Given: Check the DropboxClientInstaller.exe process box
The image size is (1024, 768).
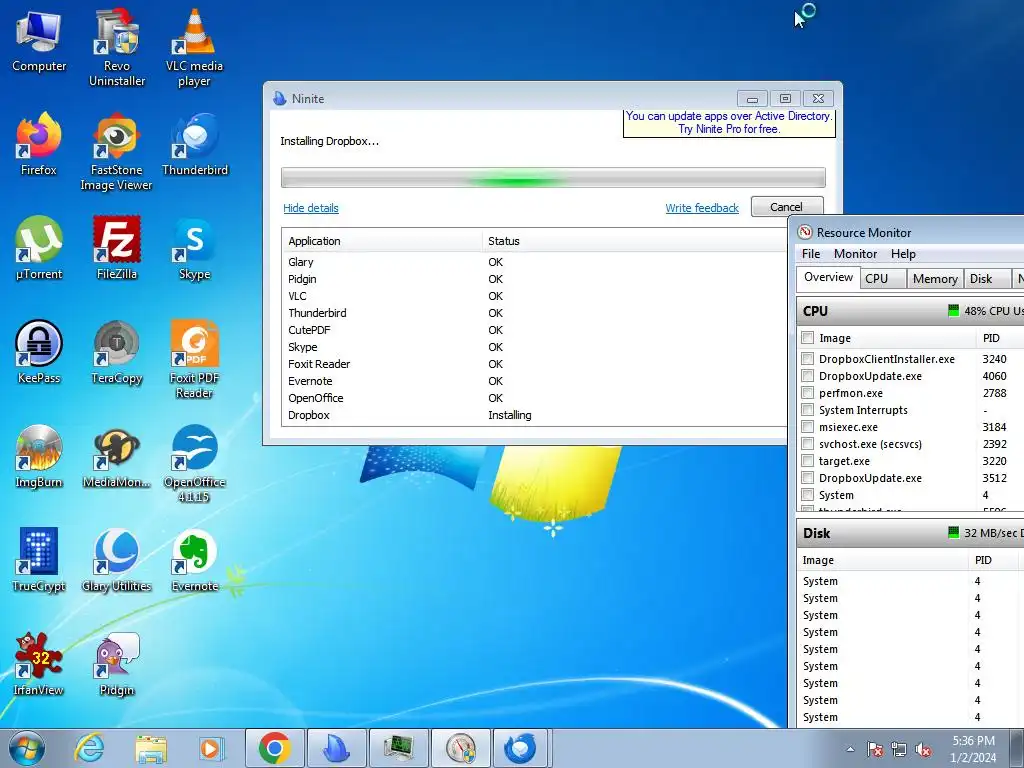Looking at the screenshot, I should coord(808,359).
